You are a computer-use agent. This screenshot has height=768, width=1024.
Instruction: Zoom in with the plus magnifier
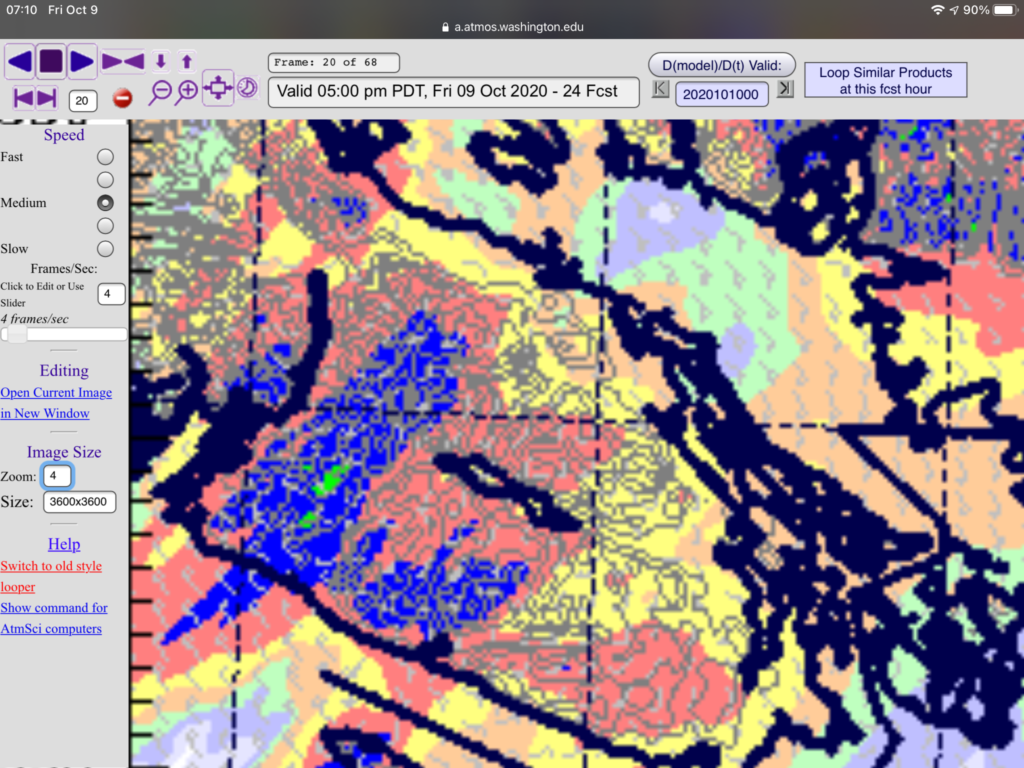click(x=187, y=92)
